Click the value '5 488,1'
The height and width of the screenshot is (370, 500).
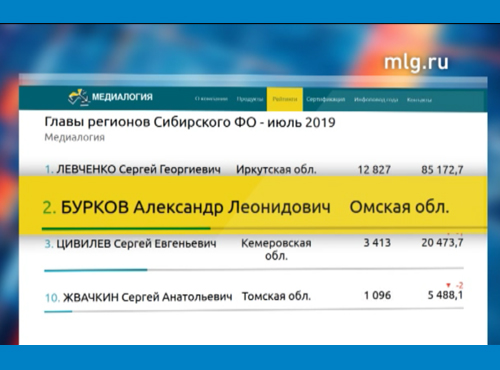point(445,295)
